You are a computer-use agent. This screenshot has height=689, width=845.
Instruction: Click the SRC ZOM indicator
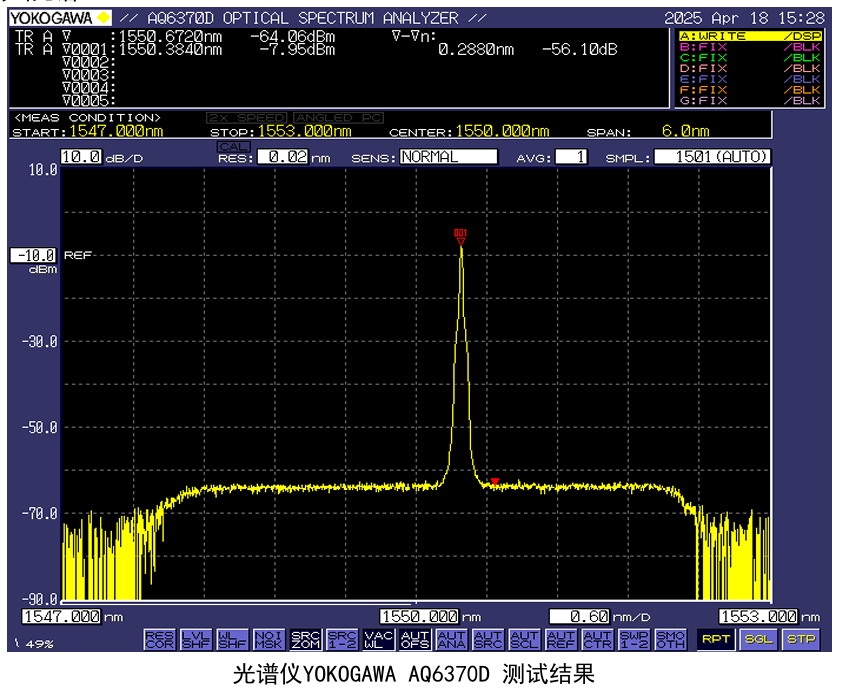pos(306,639)
